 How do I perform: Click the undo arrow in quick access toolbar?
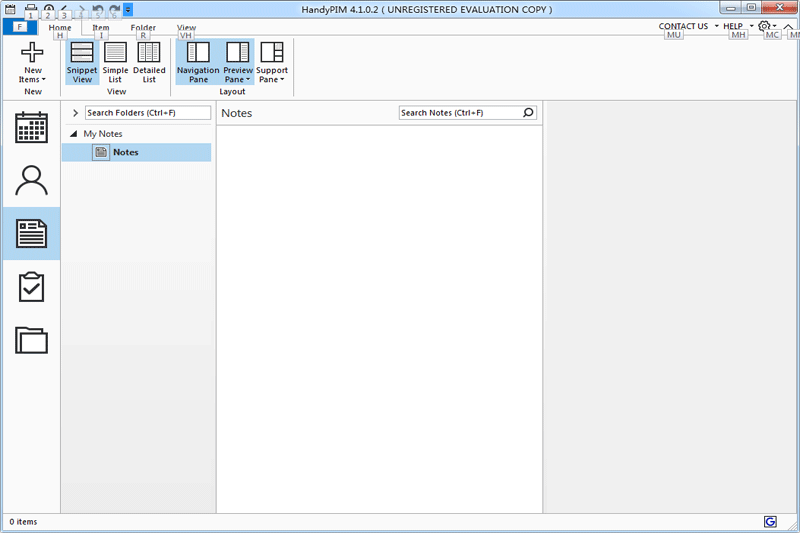tap(98, 9)
